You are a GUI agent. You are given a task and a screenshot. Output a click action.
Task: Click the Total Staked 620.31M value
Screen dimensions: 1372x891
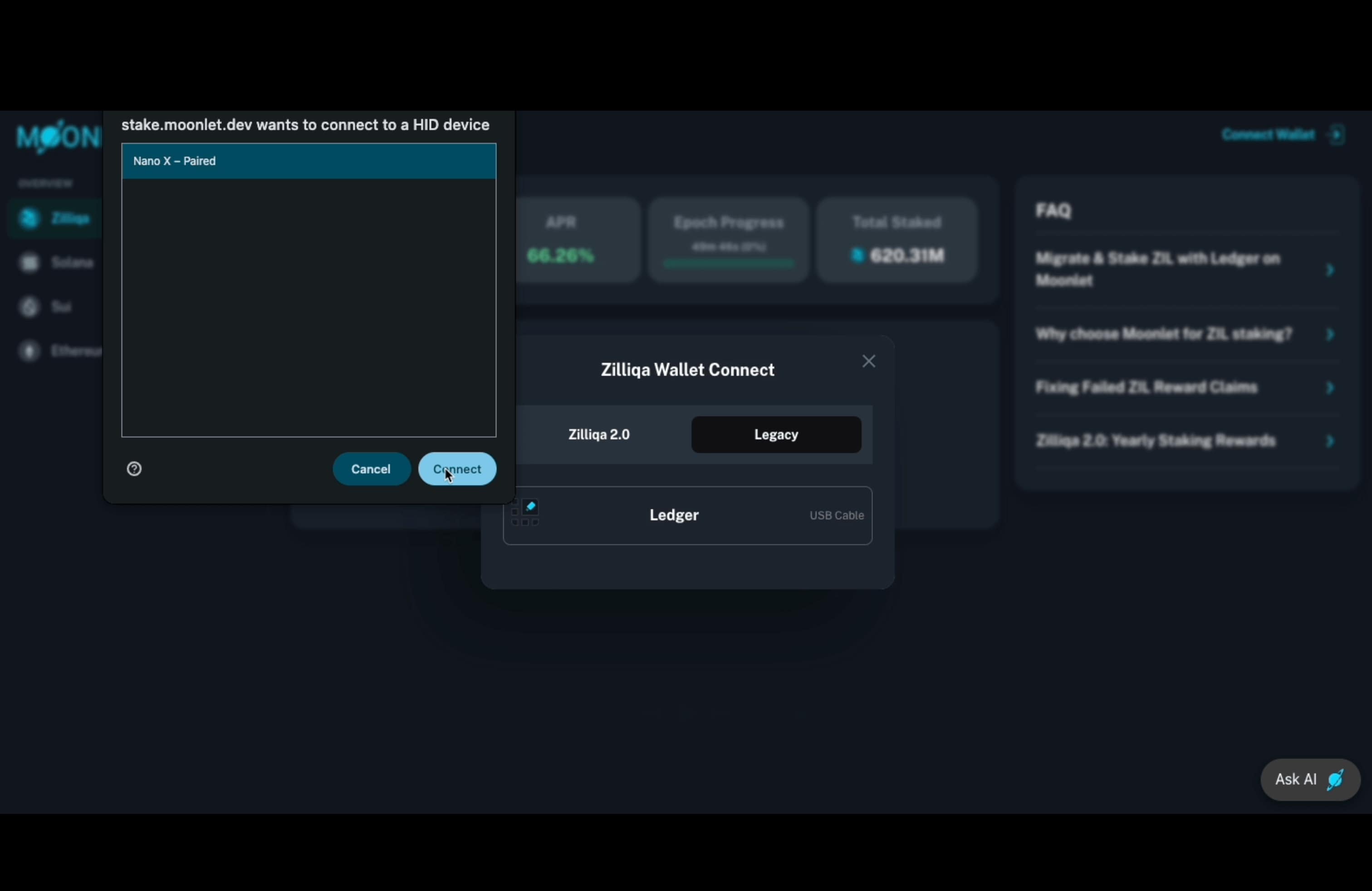tap(907, 255)
